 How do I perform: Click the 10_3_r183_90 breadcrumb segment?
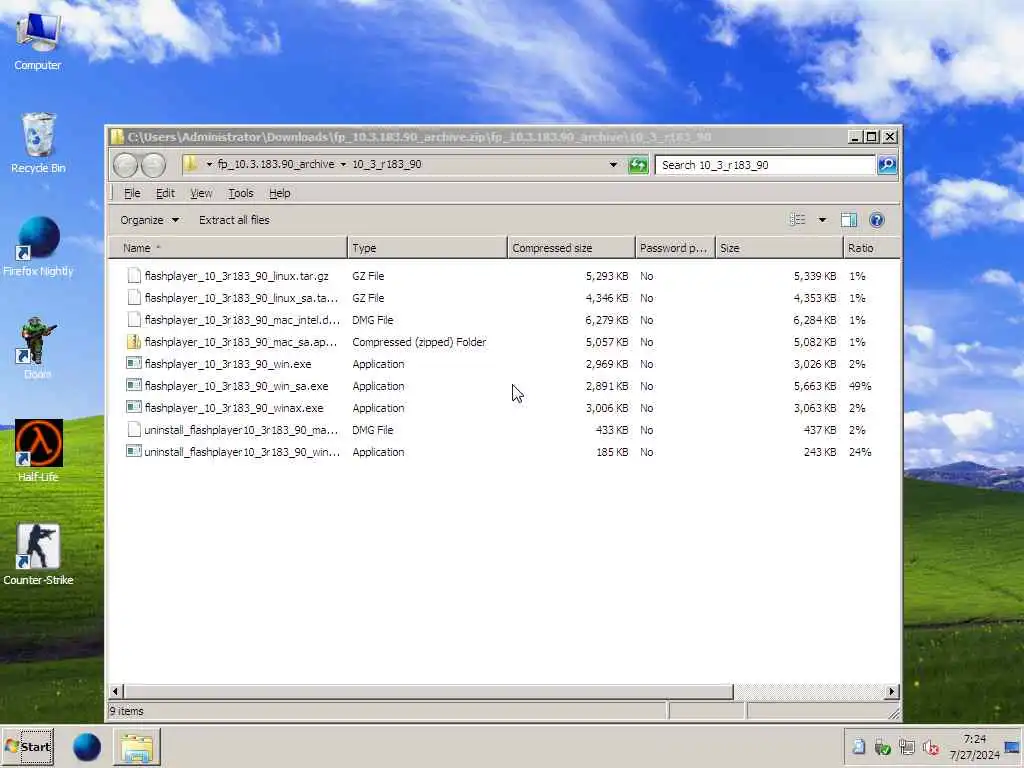[x=387, y=165]
